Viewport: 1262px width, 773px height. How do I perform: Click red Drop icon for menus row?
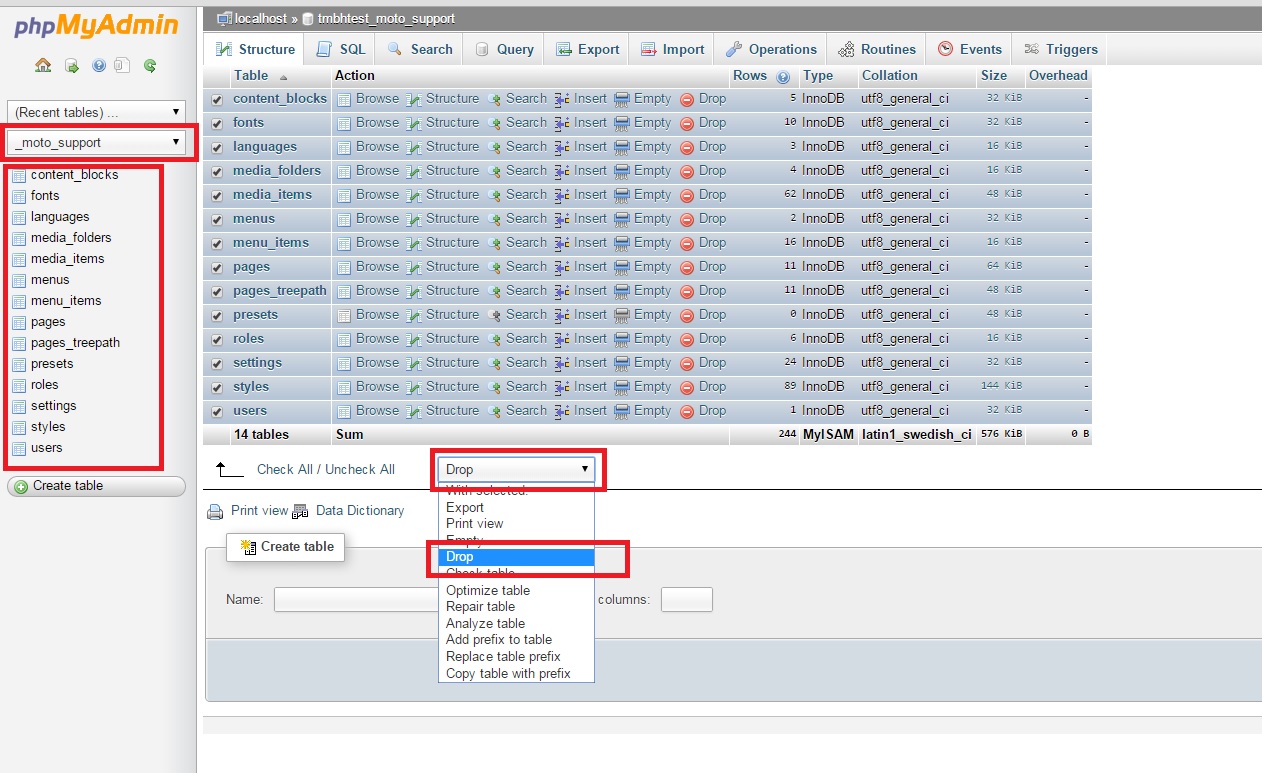[x=687, y=219]
